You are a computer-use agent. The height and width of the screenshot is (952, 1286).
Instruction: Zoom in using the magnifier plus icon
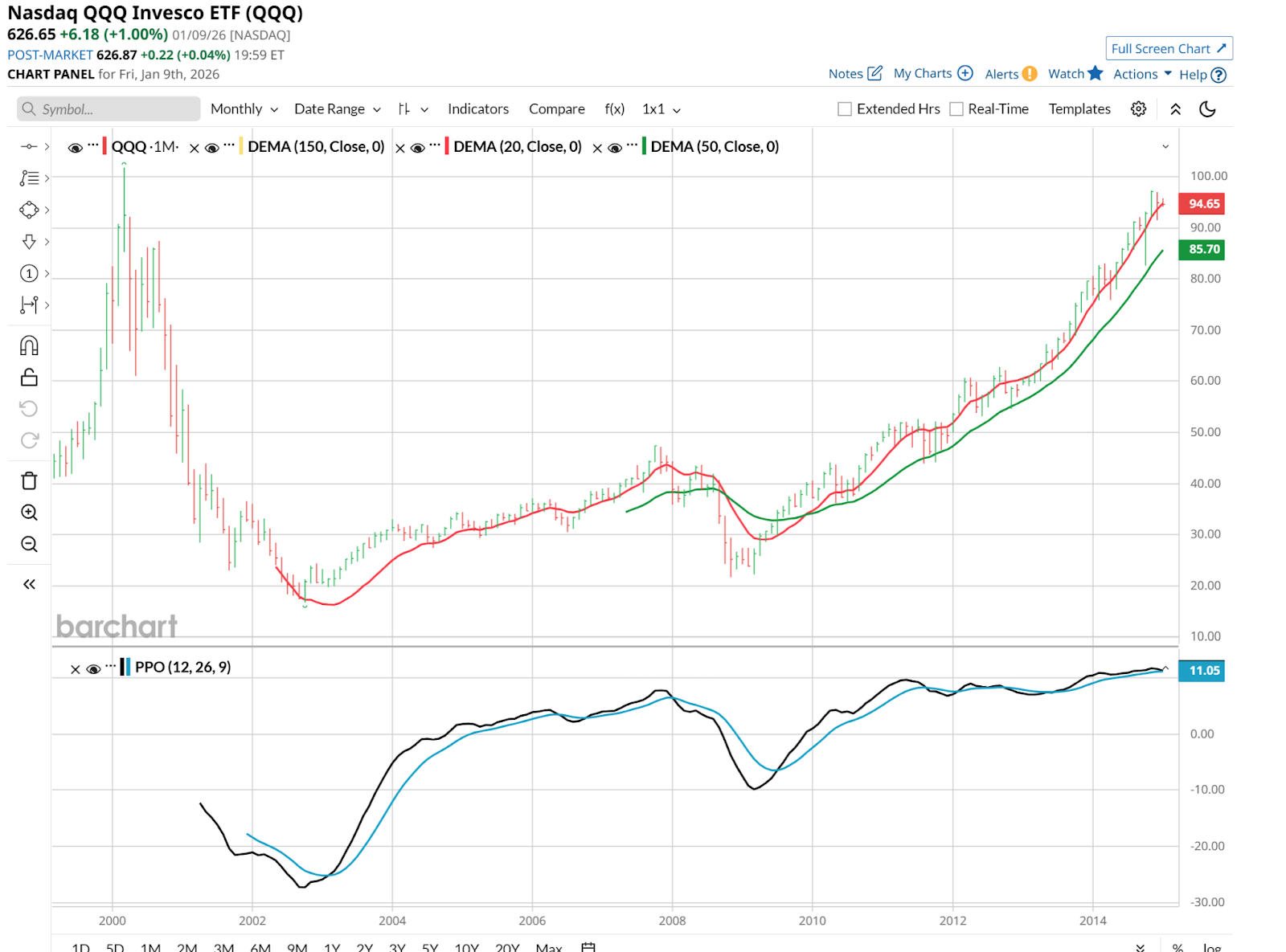(29, 513)
